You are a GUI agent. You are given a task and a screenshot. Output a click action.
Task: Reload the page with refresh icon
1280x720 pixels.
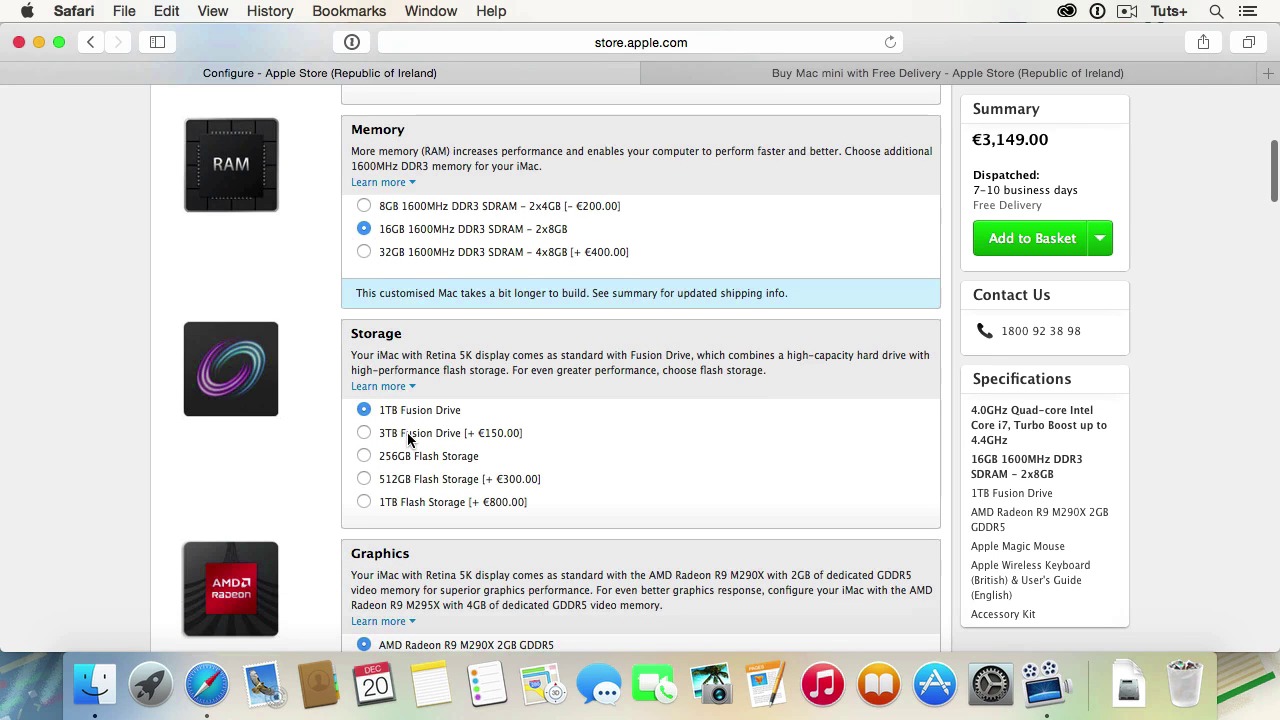click(890, 42)
